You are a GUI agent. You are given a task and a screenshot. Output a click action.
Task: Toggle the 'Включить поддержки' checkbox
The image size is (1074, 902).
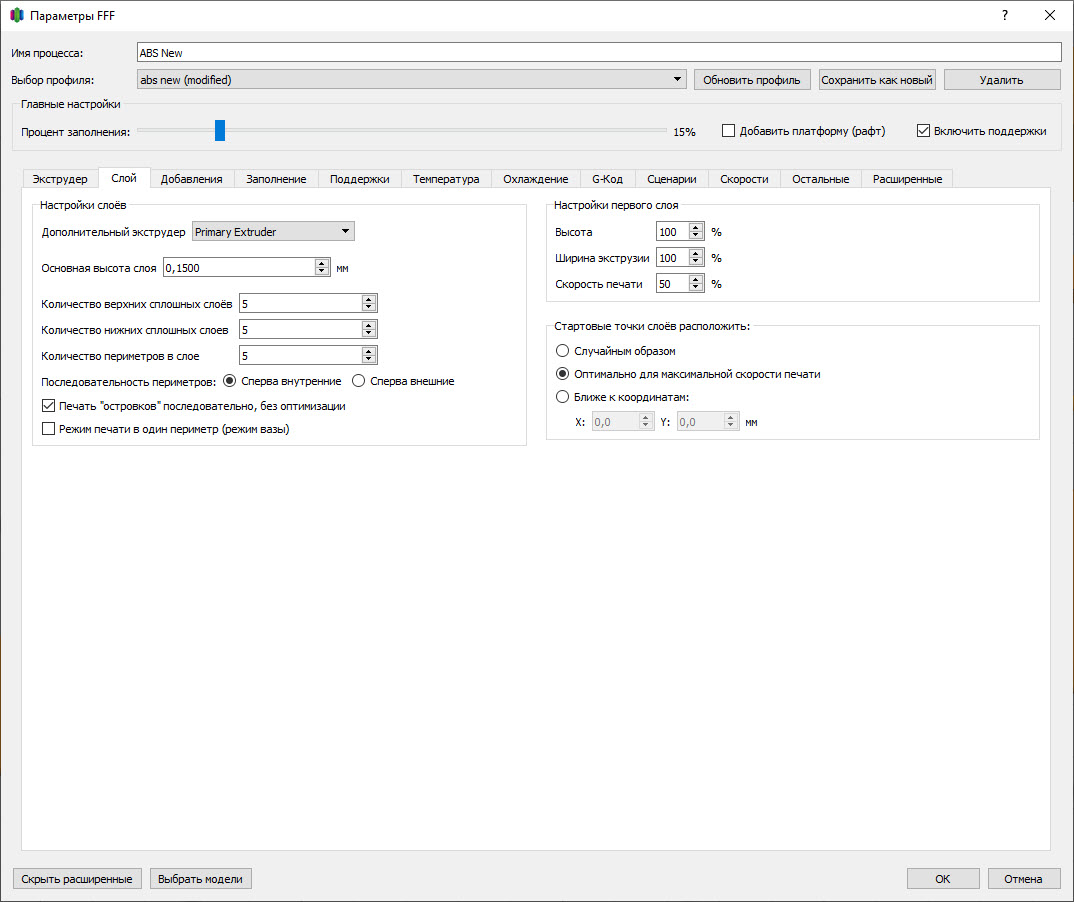coord(923,131)
